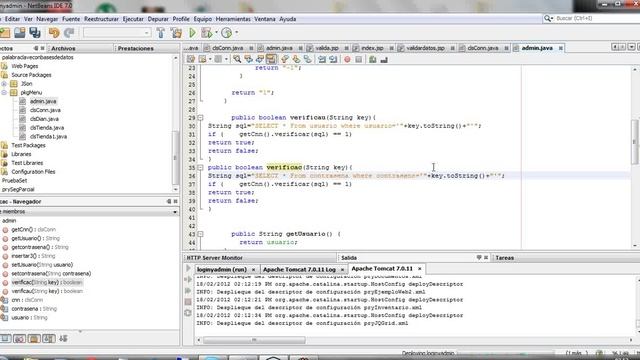Click the Comment editor toolbar icon
This screenshot has width=640, height=360.
point(373,59)
